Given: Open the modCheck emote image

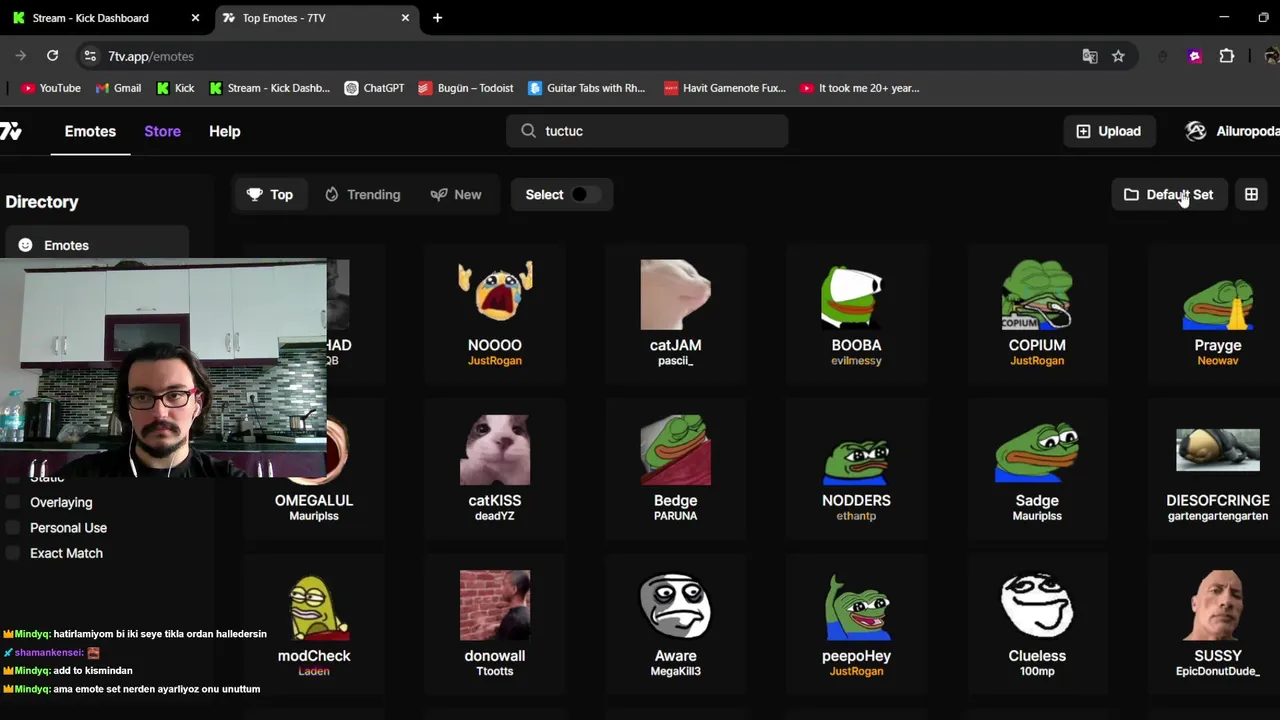Looking at the screenshot, I should pyautogui.click(x=314, y=605).
